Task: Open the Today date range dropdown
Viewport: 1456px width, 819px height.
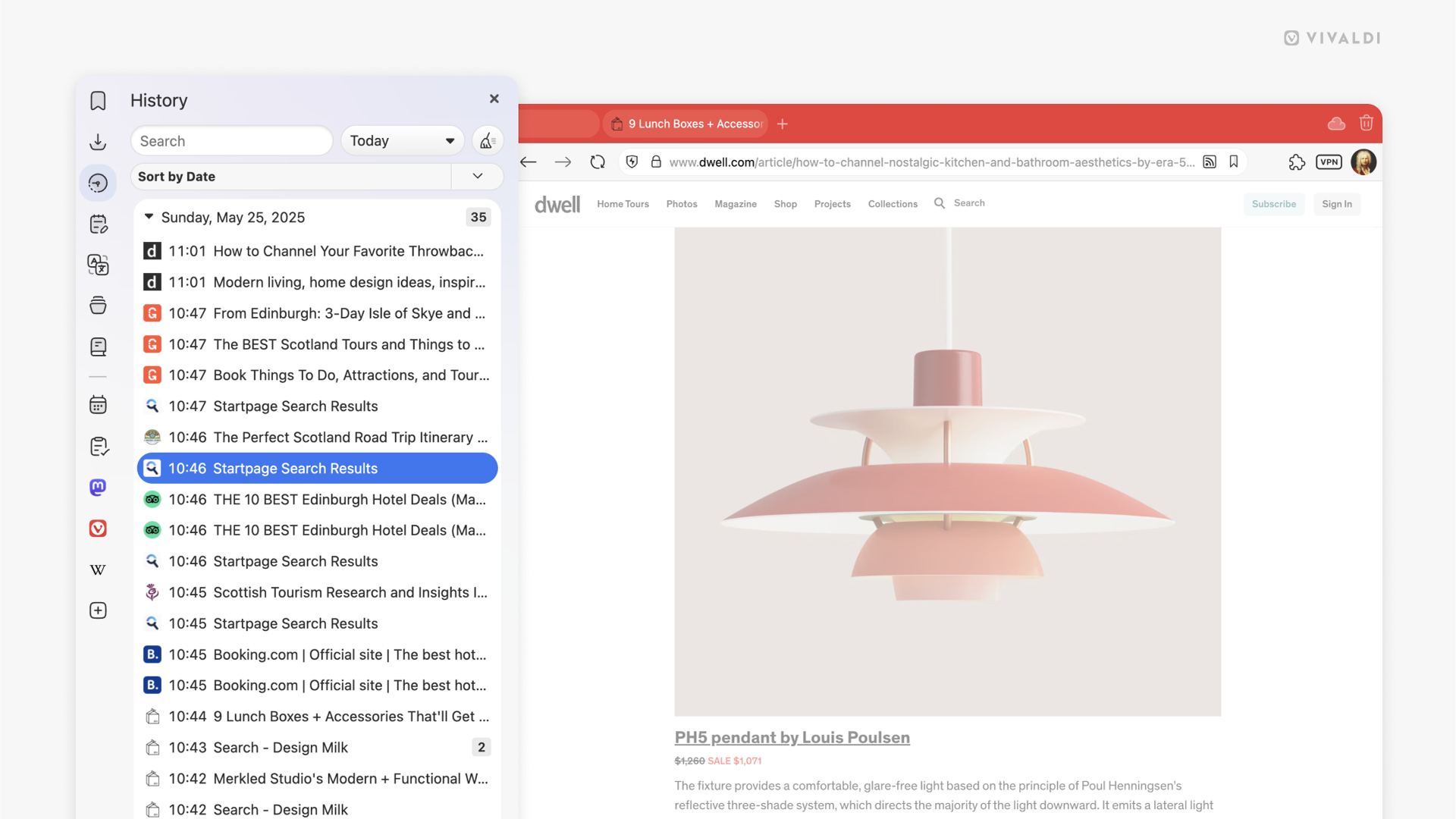Action: (x=402, y=141)
